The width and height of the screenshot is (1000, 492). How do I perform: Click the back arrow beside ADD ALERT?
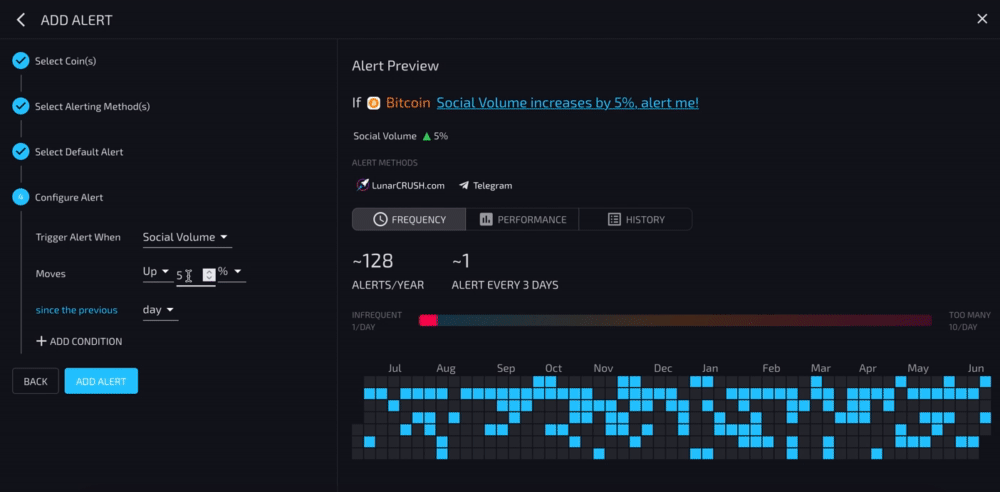tap(21, 20)
